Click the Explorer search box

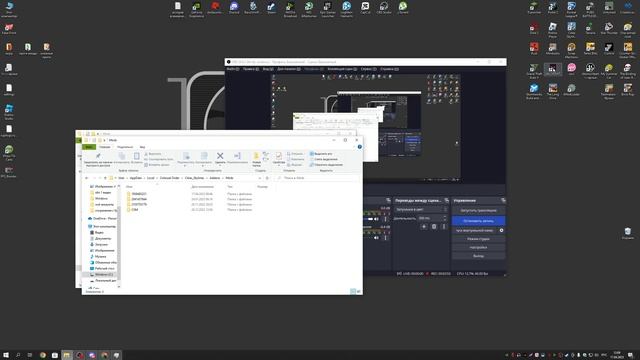[319, 178]
